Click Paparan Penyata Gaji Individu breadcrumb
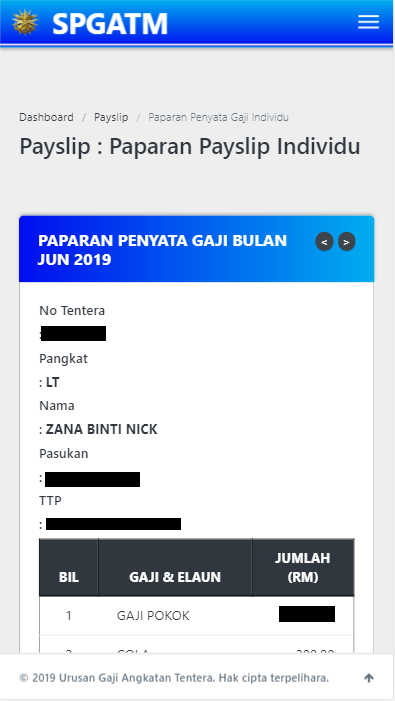This screenshot has width=395, height=701. point(219,117)
